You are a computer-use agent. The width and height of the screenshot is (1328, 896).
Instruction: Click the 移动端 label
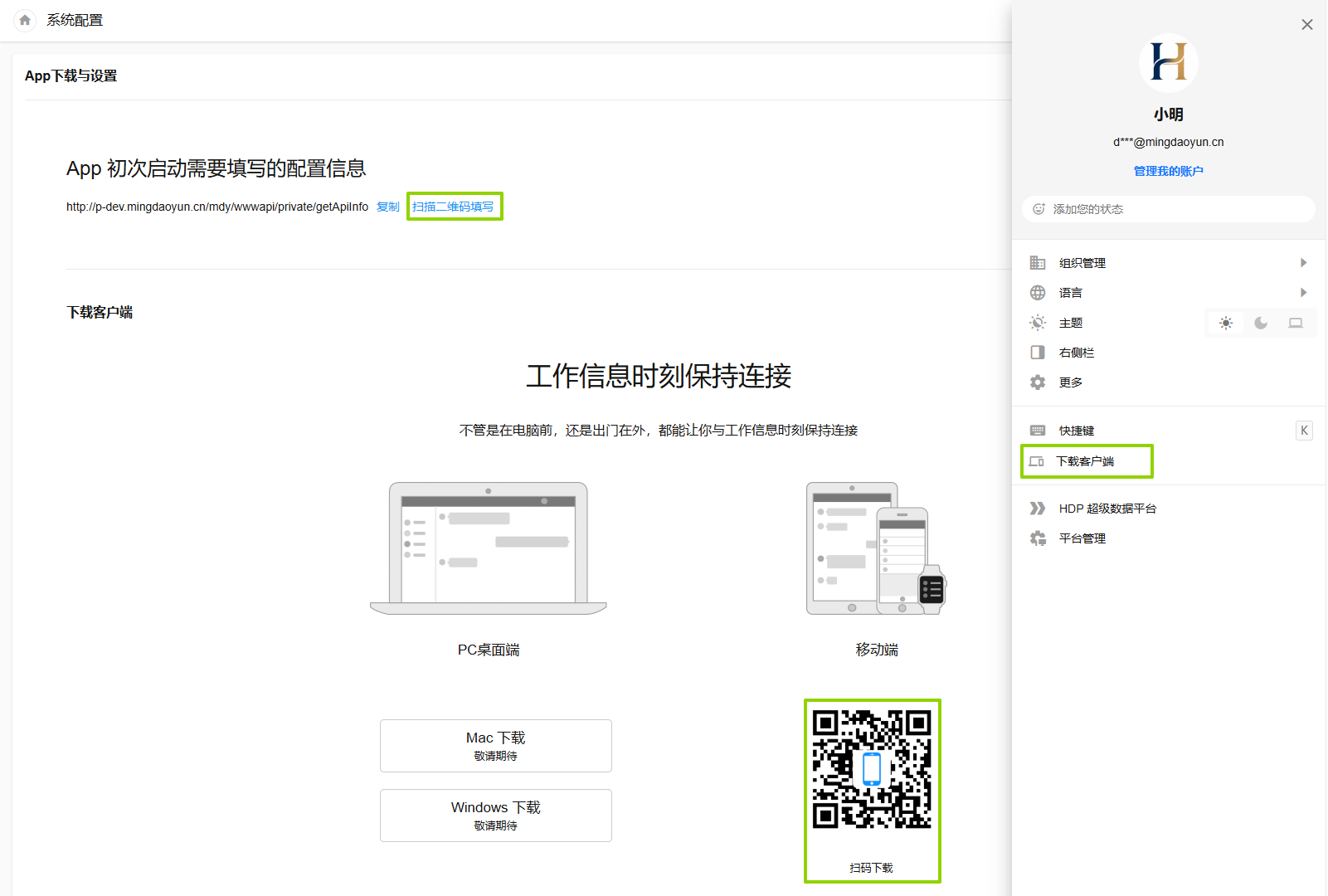[x=877, y=650]
